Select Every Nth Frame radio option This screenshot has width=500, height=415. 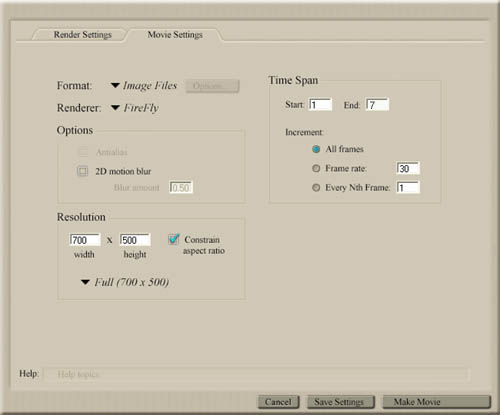point(316,188)
